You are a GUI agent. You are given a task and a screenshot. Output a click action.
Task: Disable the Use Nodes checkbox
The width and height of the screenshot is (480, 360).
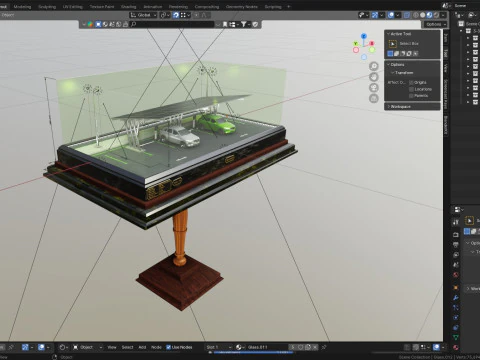[168, 347]
